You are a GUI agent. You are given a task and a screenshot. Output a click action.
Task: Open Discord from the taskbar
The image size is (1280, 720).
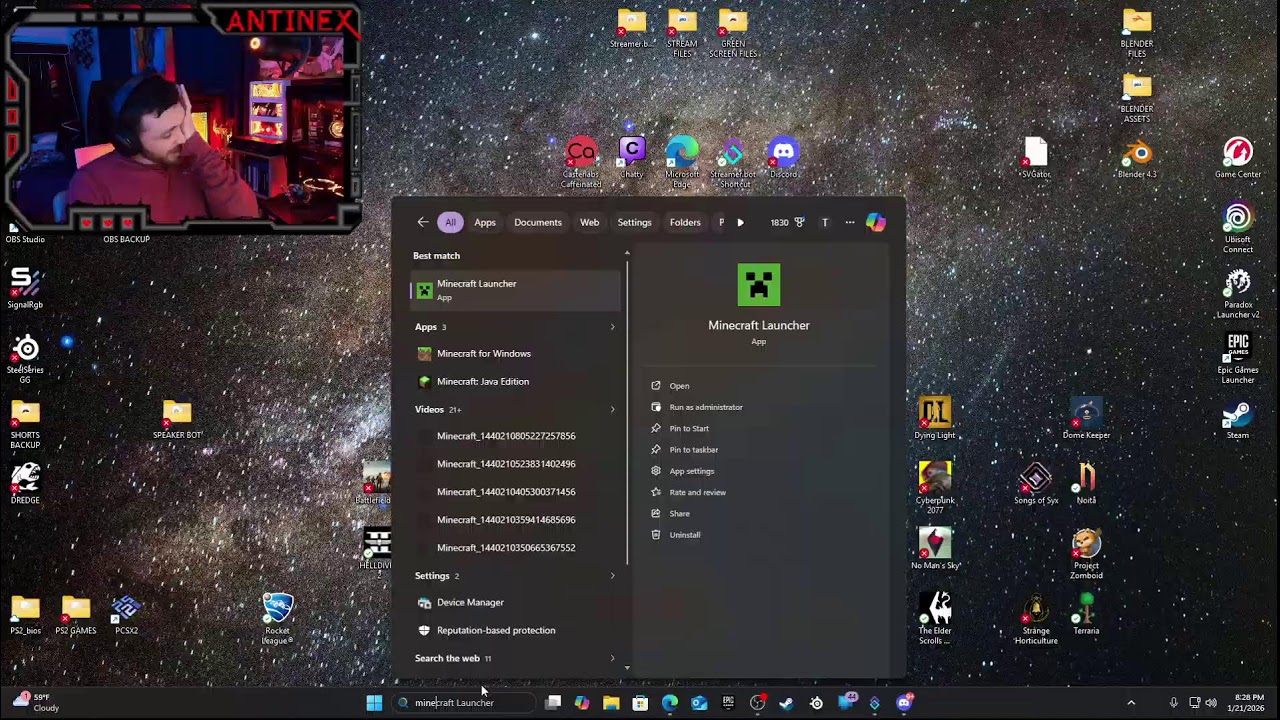904,703
